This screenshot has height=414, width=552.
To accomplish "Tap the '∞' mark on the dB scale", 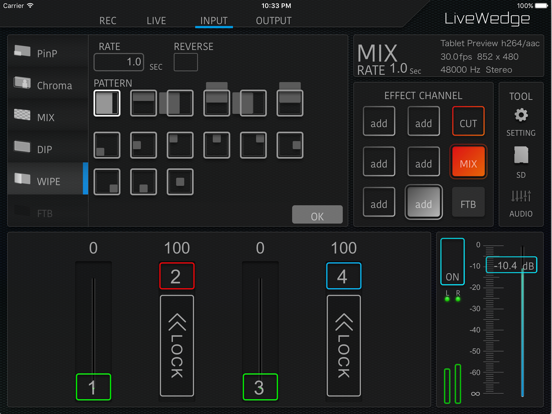I will [475, 394].
